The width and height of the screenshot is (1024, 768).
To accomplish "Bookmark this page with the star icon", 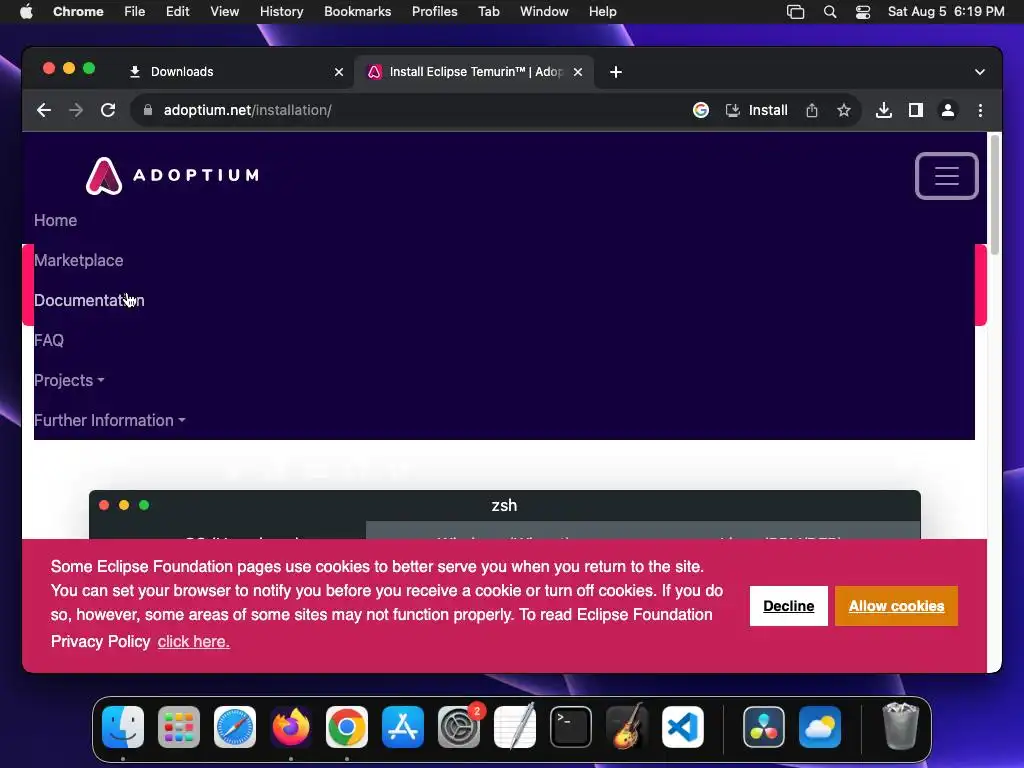I will click(844, 110).
